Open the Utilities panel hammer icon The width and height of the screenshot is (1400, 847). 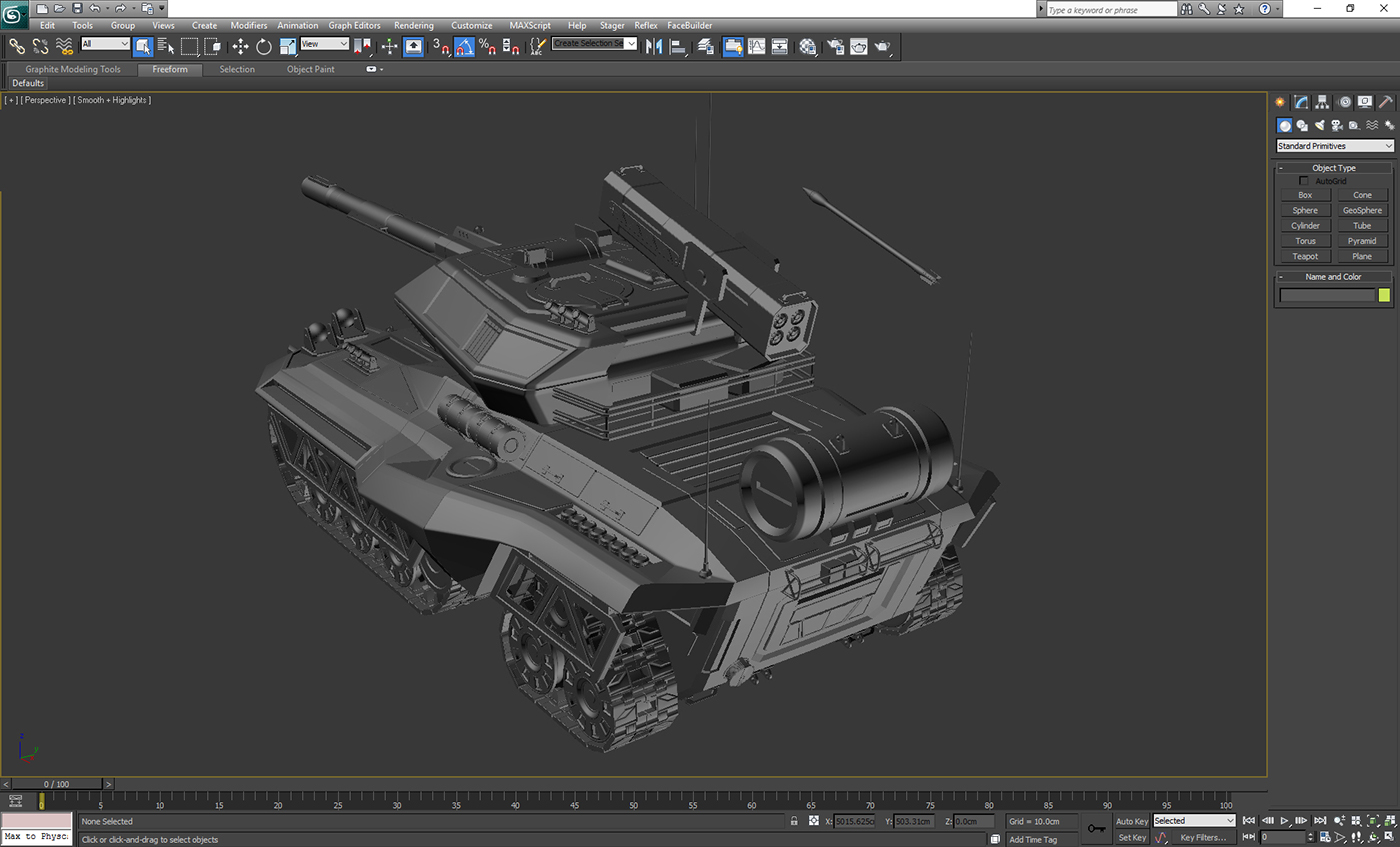click(x=1385, y=101)
